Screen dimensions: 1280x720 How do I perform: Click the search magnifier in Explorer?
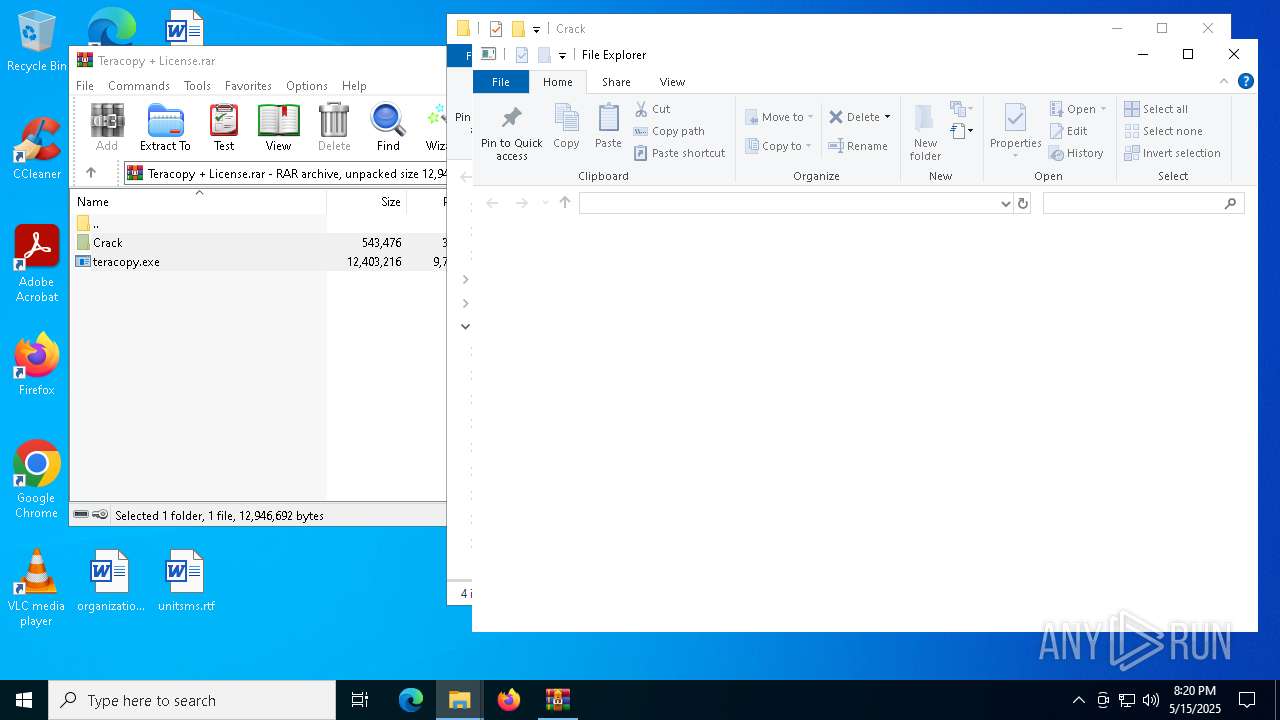pyautogui.click(x=1230, y=203)
